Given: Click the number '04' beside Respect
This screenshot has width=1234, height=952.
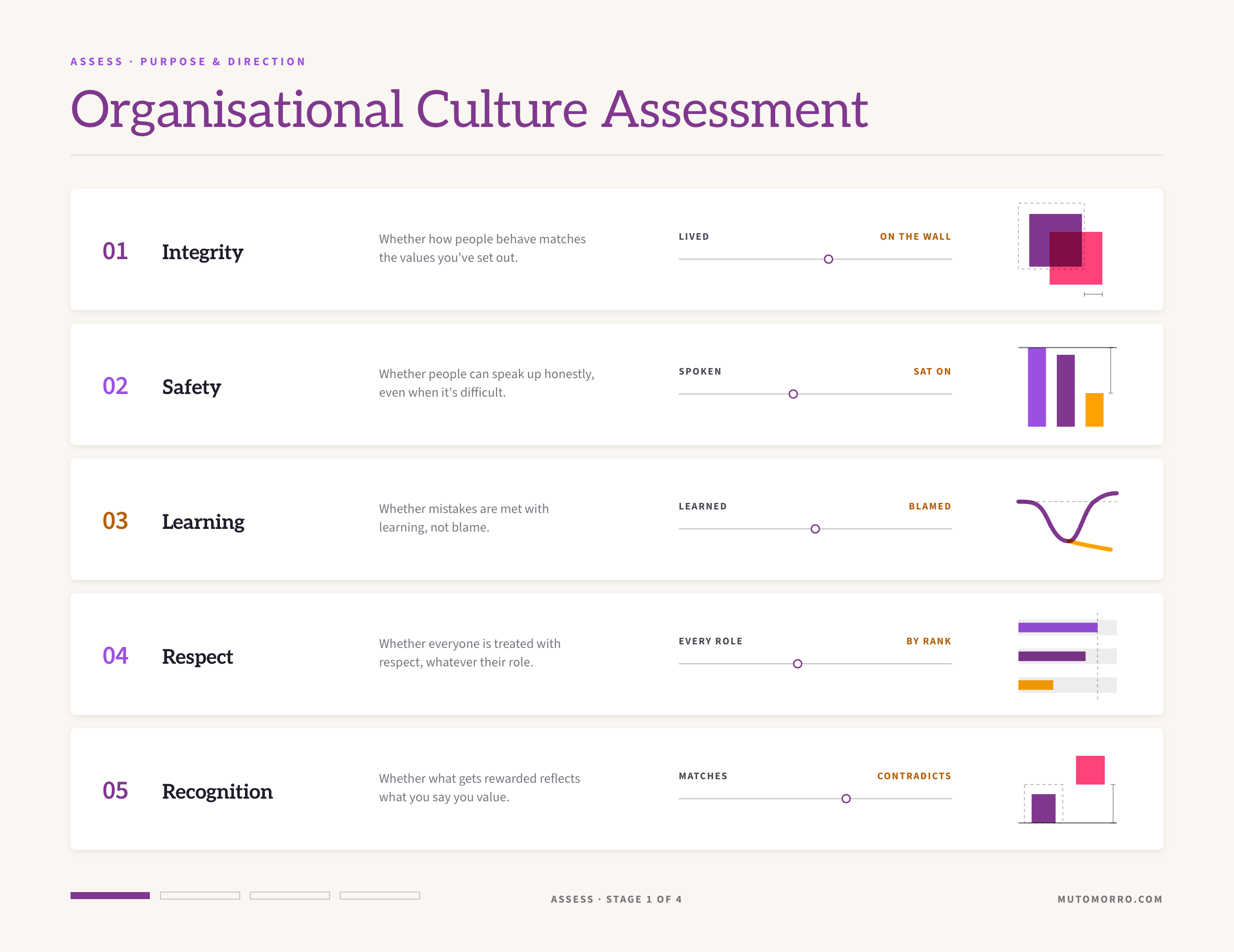Looking at the screenshot, I should click(x=115, y=656).
